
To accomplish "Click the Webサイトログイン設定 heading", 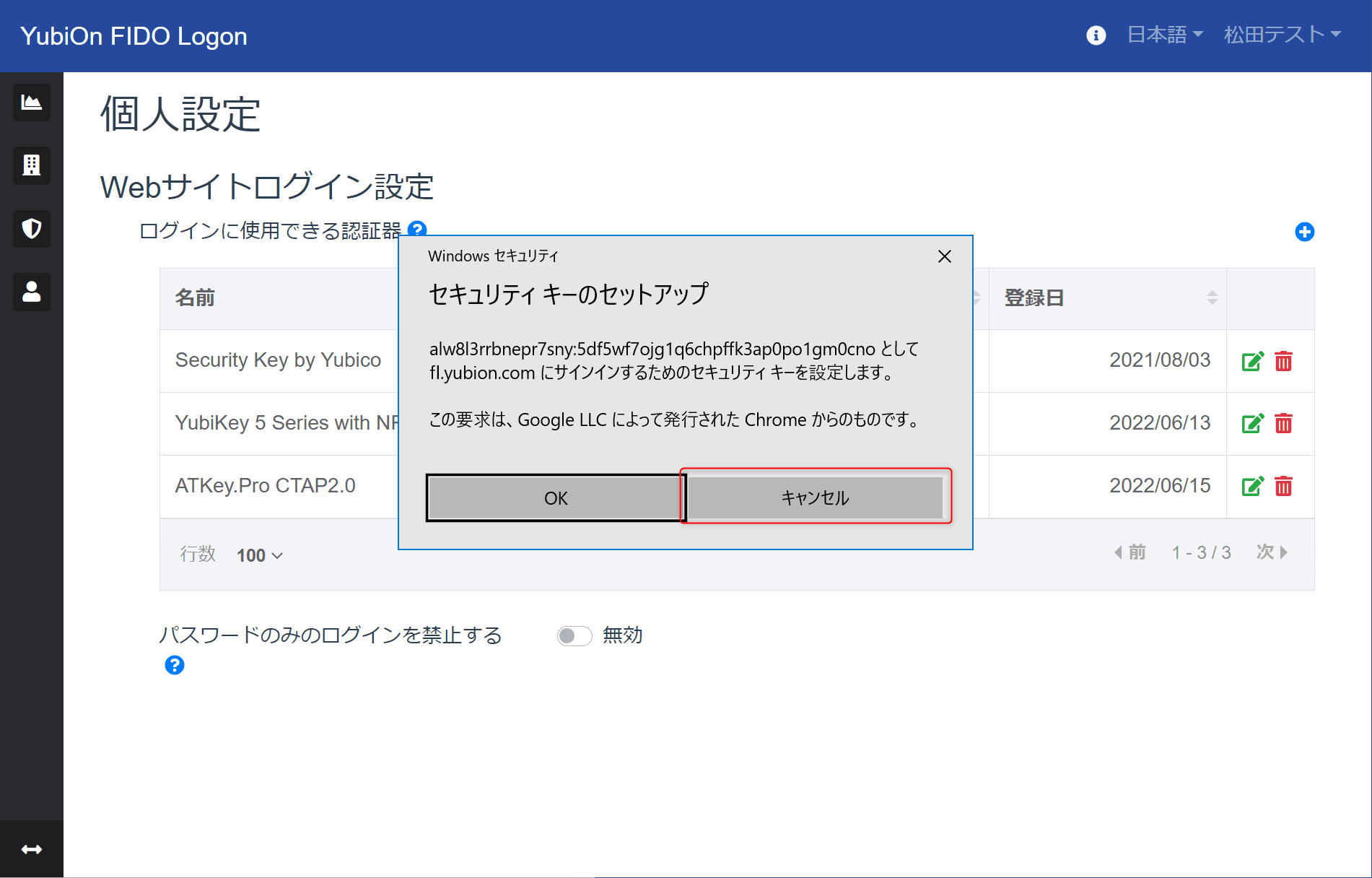I will (x=267, y=186).
